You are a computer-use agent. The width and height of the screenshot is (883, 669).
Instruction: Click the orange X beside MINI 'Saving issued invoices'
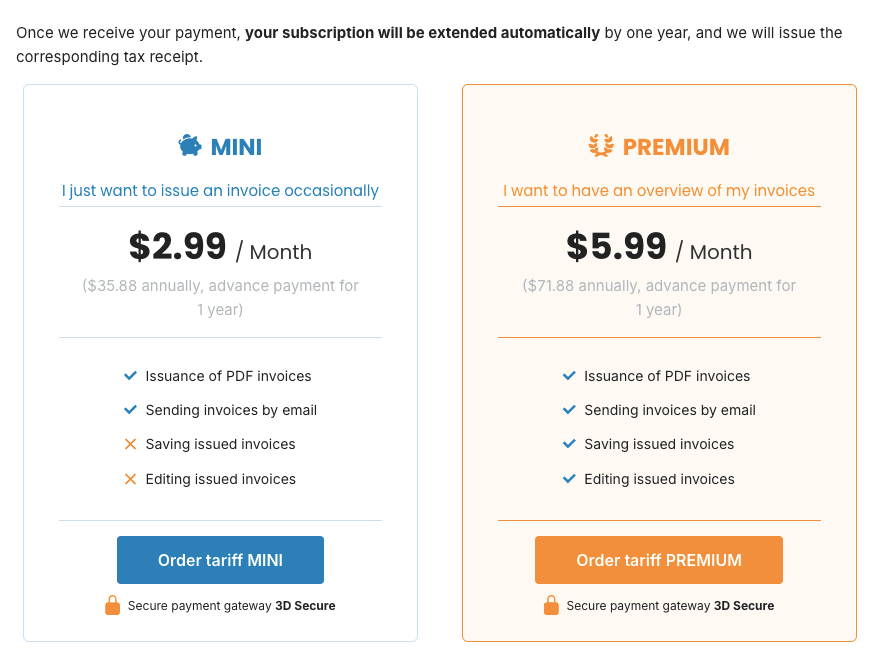pyautogui.click(x=130, y=444)
